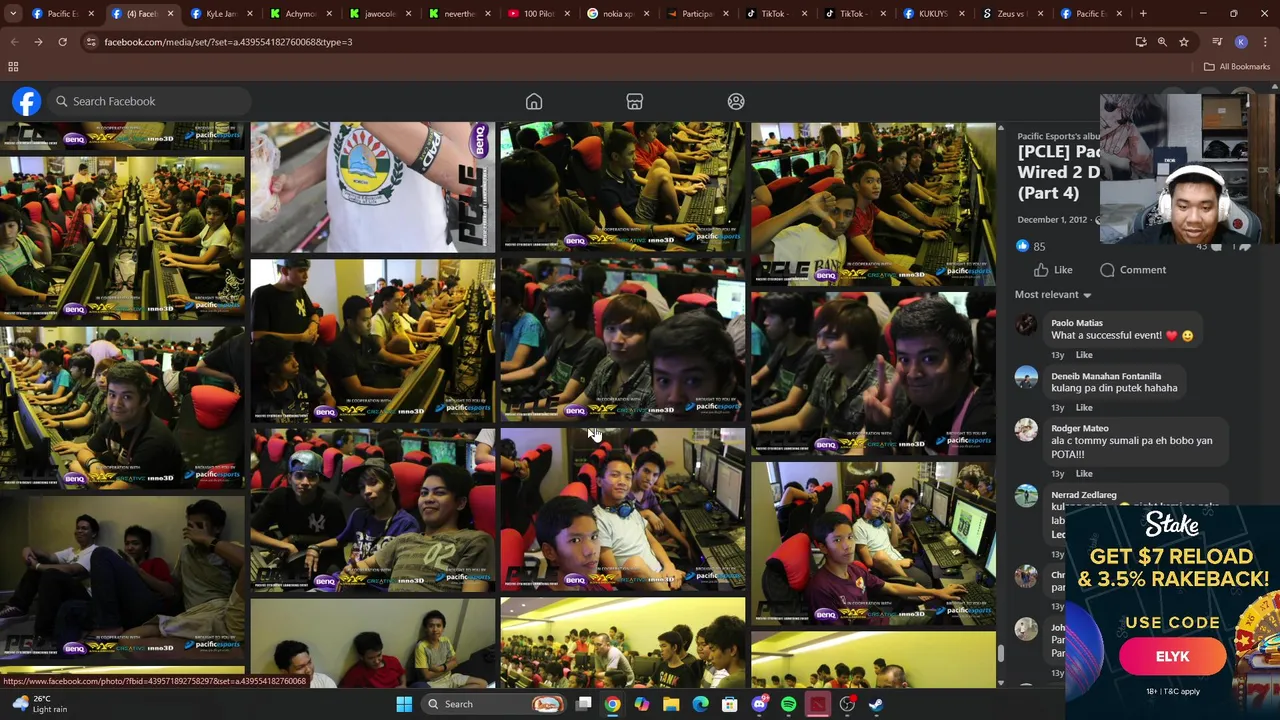
Task: Switch to the nokia xp Google tab
Action: click(618, 14)
